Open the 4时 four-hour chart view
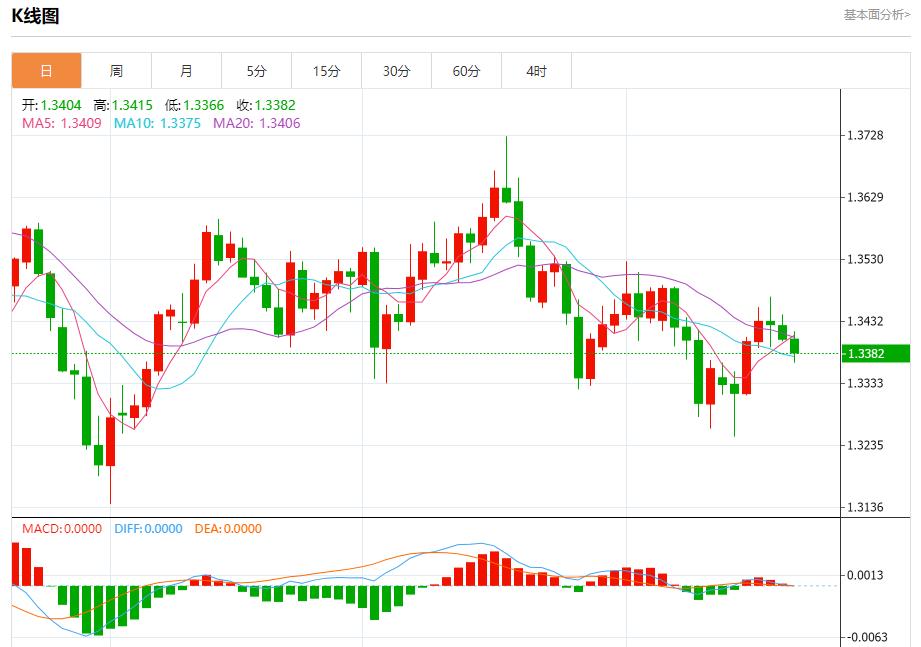Screen dimensions: 921x647 pyautogui.click(x=536, y=70)
